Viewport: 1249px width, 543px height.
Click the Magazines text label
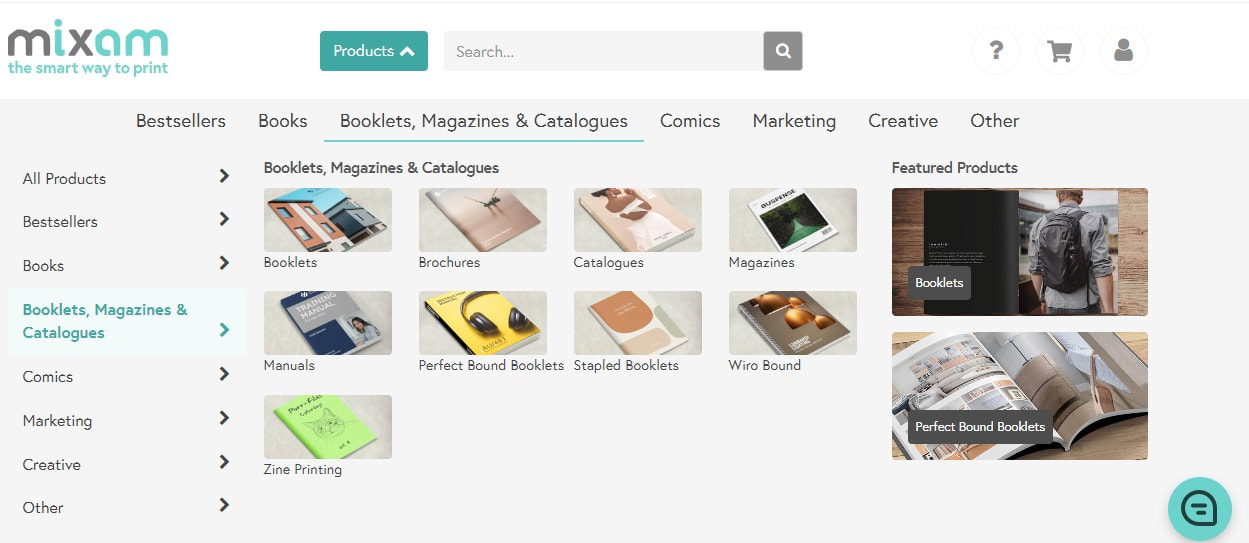click(762, 262)
